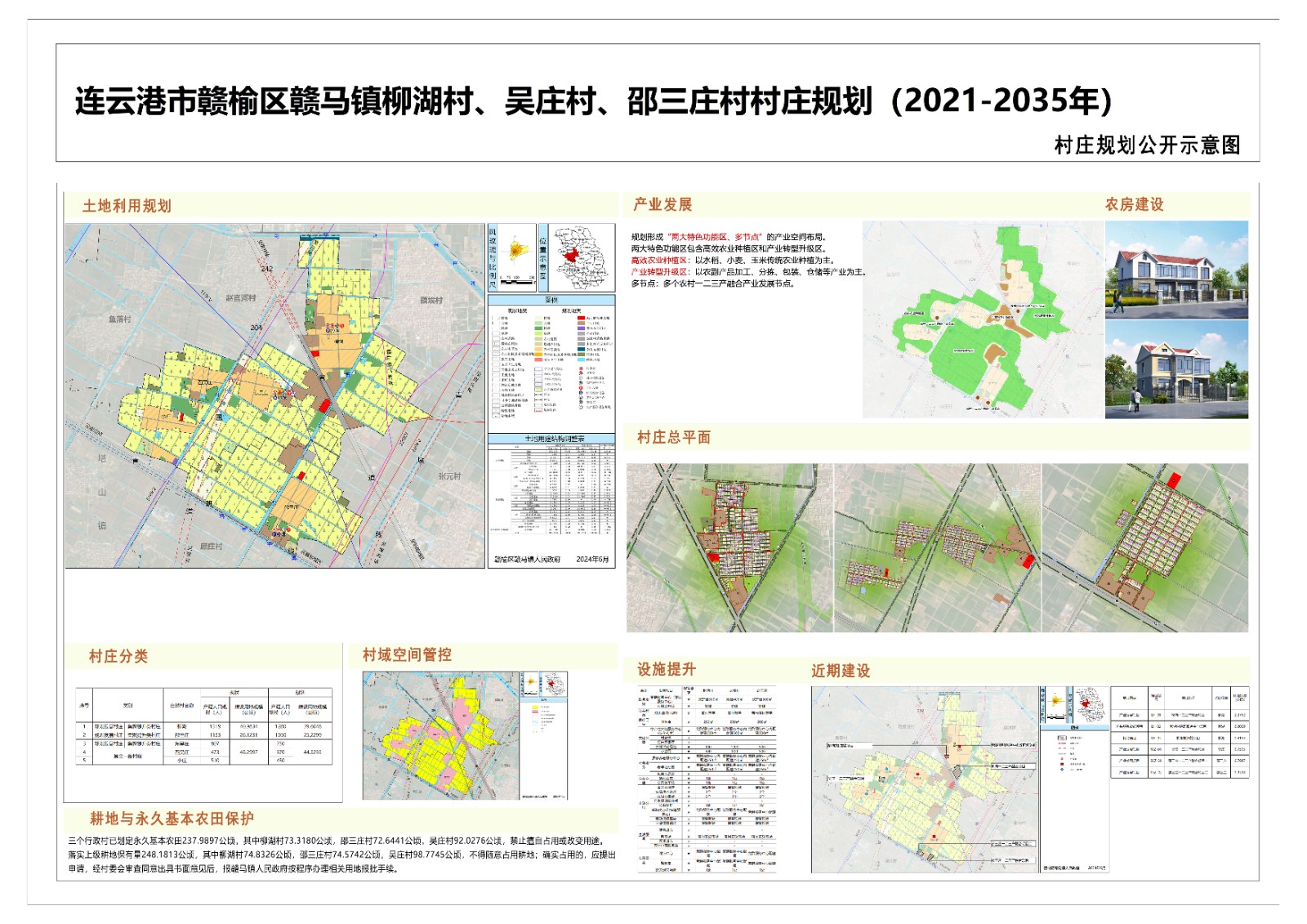Open the yellow-pink spatial control map

465,735
